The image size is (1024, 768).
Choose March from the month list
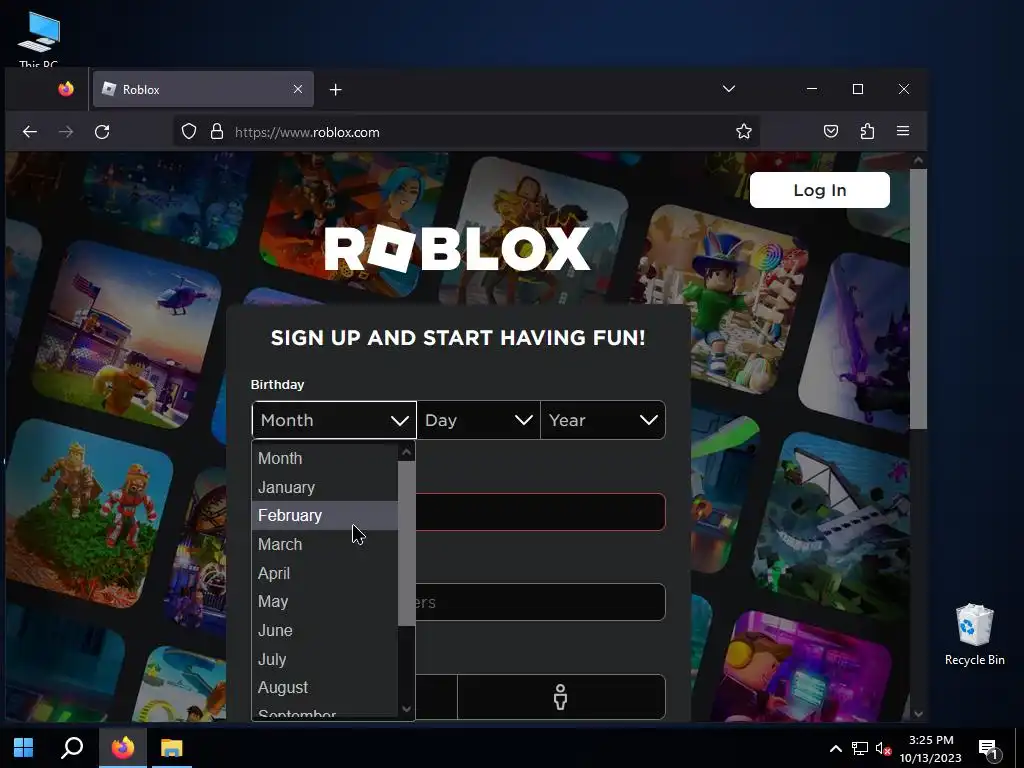point(325,544)
